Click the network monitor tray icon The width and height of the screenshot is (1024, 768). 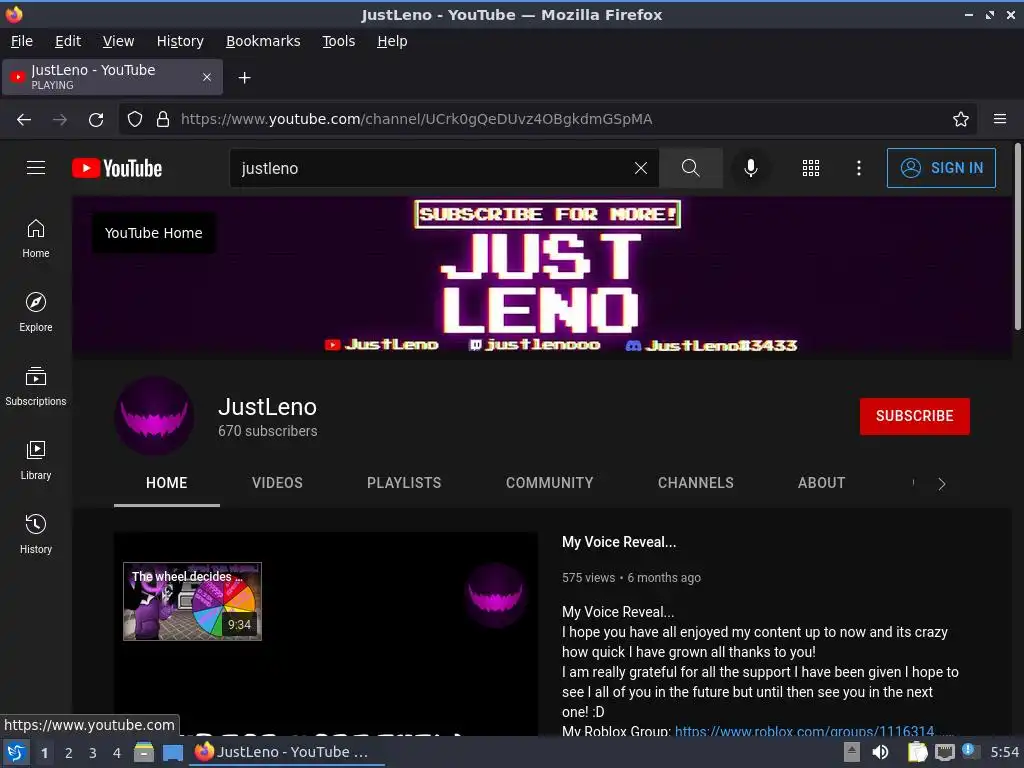point(944,752)
